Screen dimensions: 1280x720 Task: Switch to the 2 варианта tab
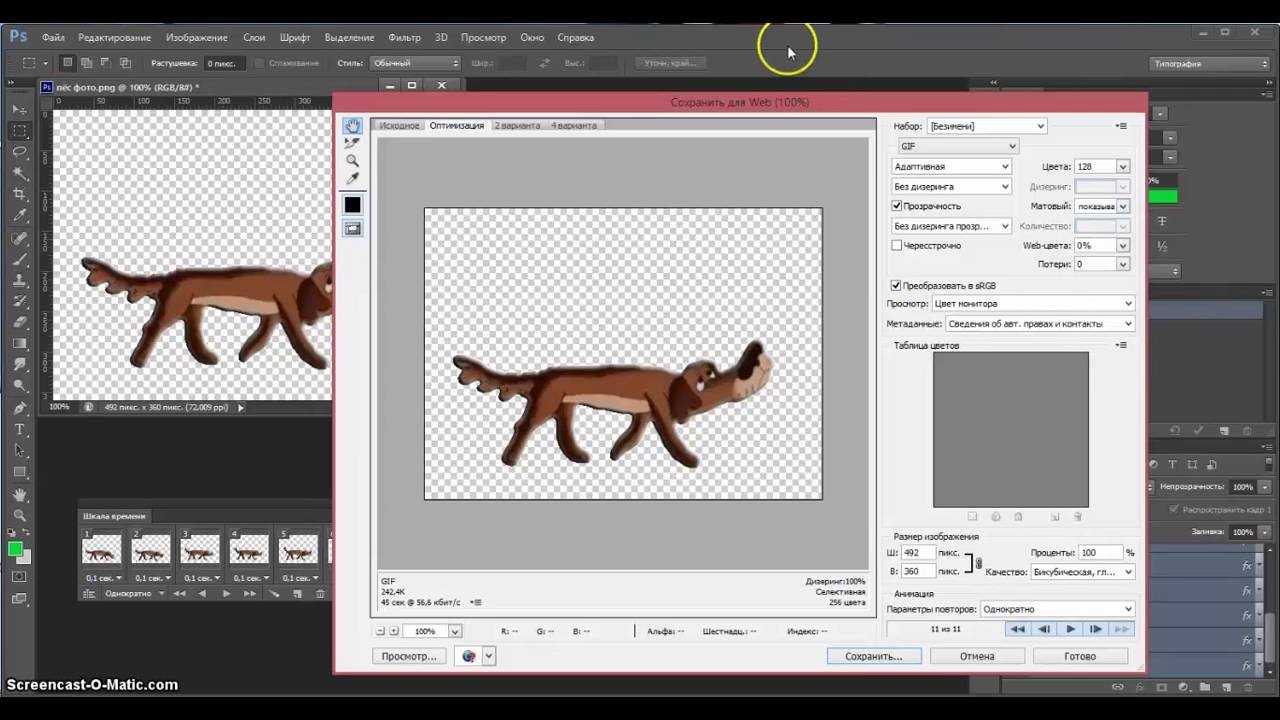[x=517, y=125]
